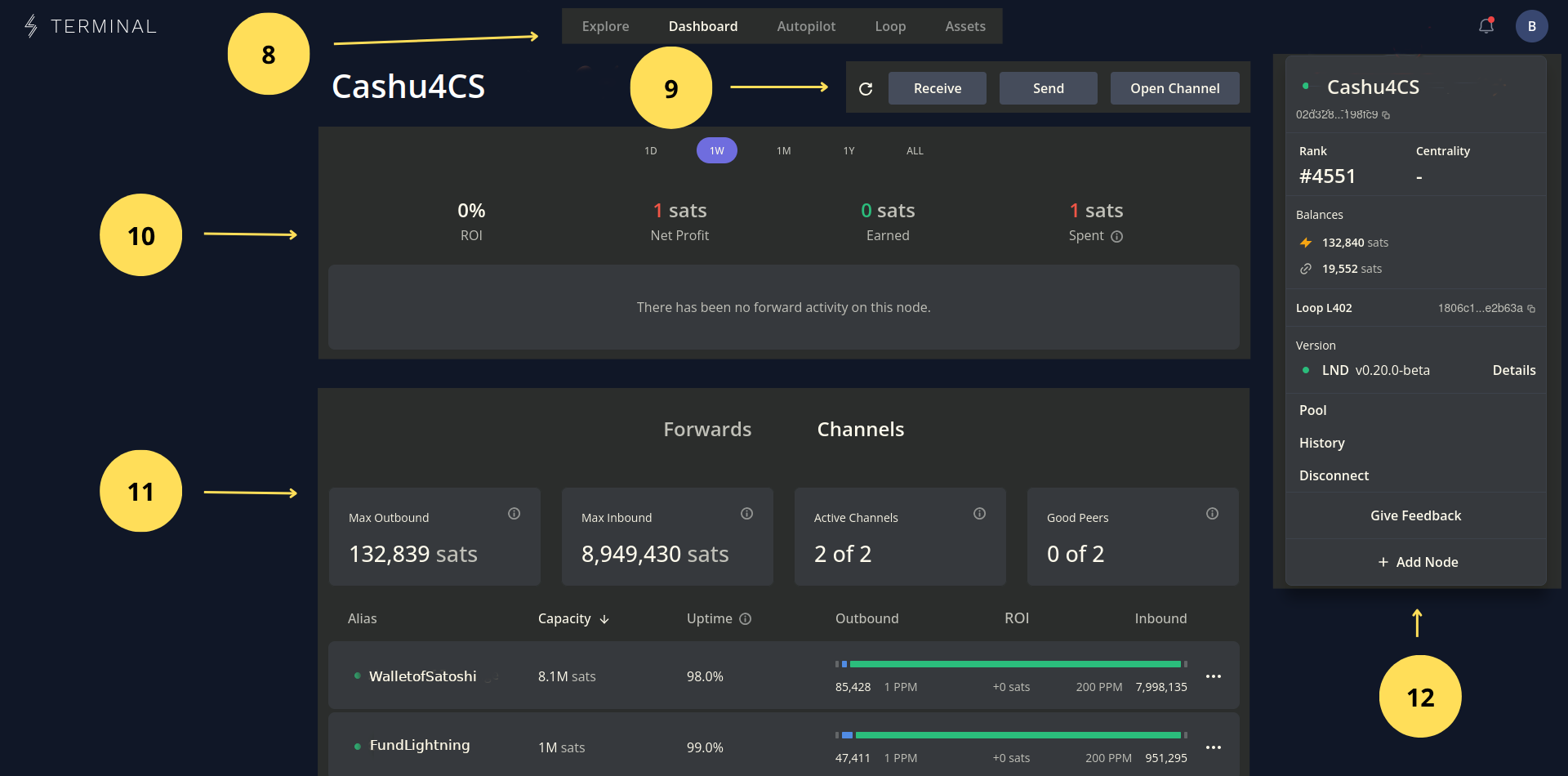1568x776 pixels.
Task: Copy the Loop L402 identifier
Action: tap(1532, 309)
